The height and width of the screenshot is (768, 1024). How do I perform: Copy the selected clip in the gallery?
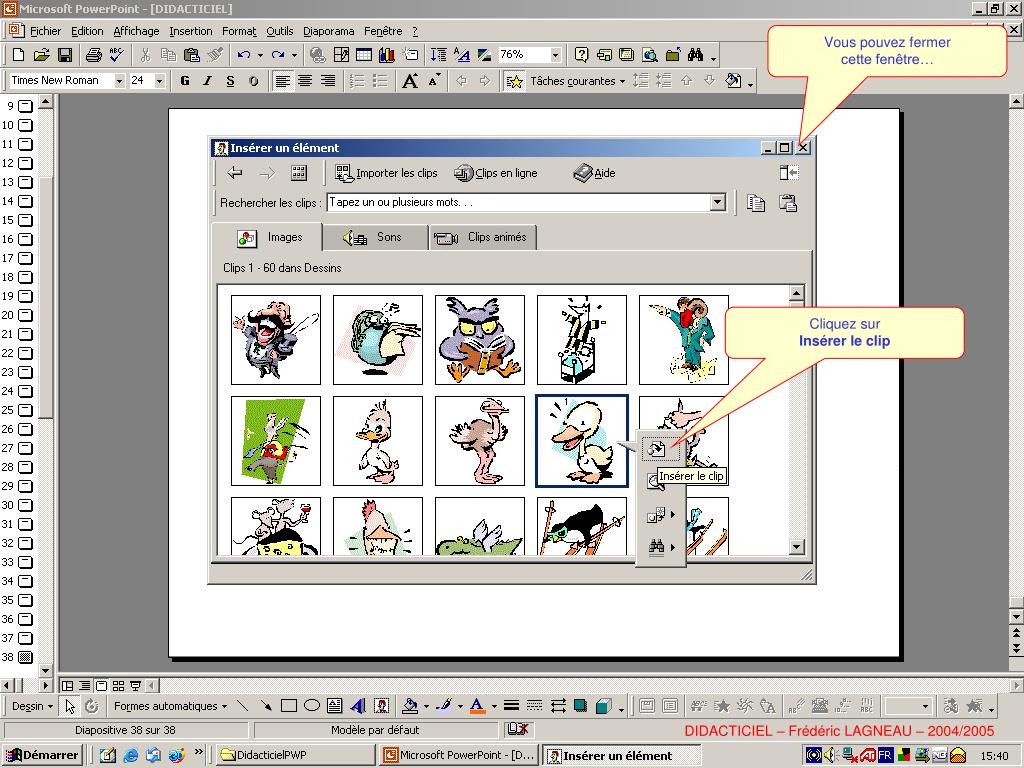(756, 203)
